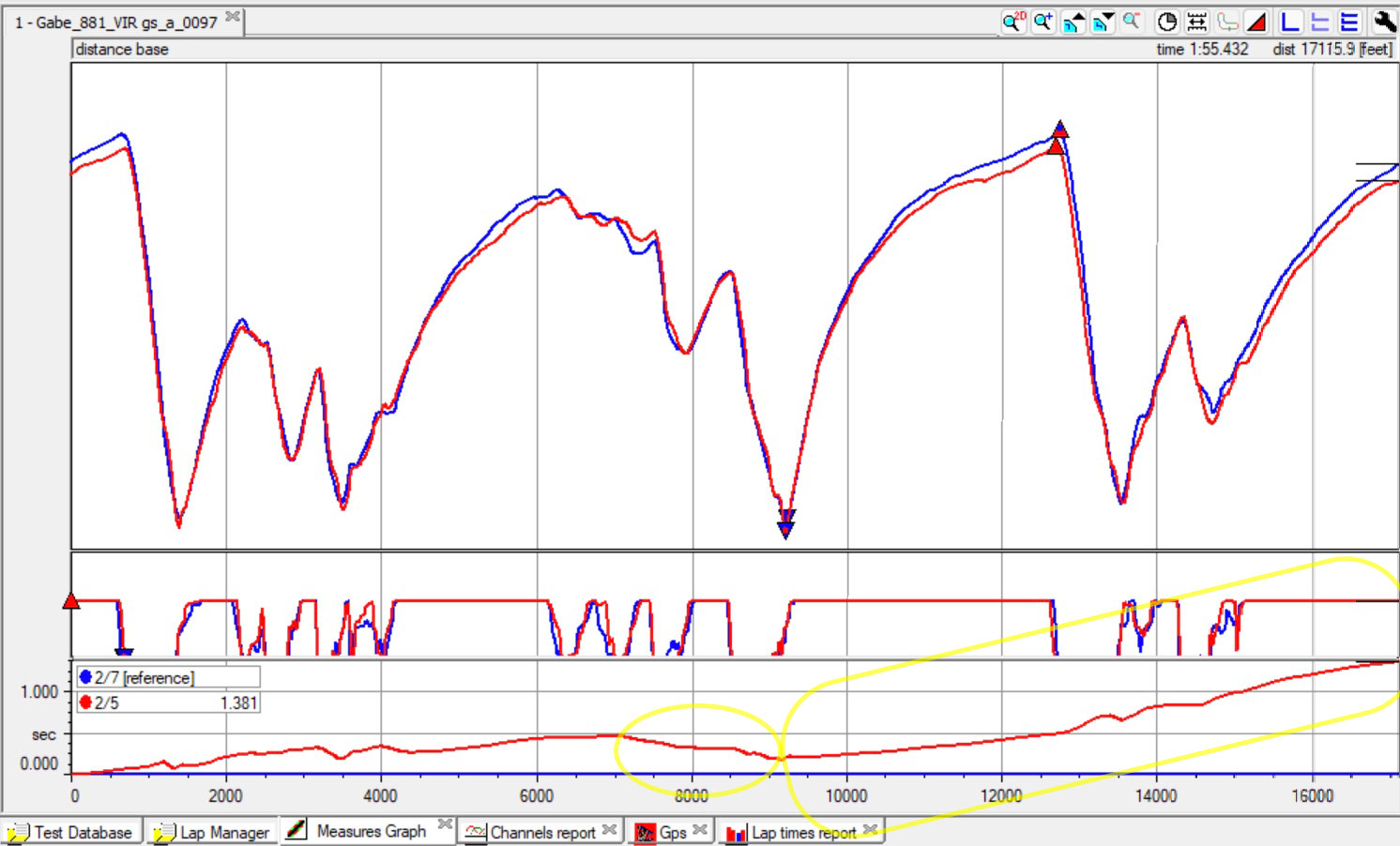
Task: Close the Measures Graph tab
Action: pyautogui.click(x=446, y=824)
